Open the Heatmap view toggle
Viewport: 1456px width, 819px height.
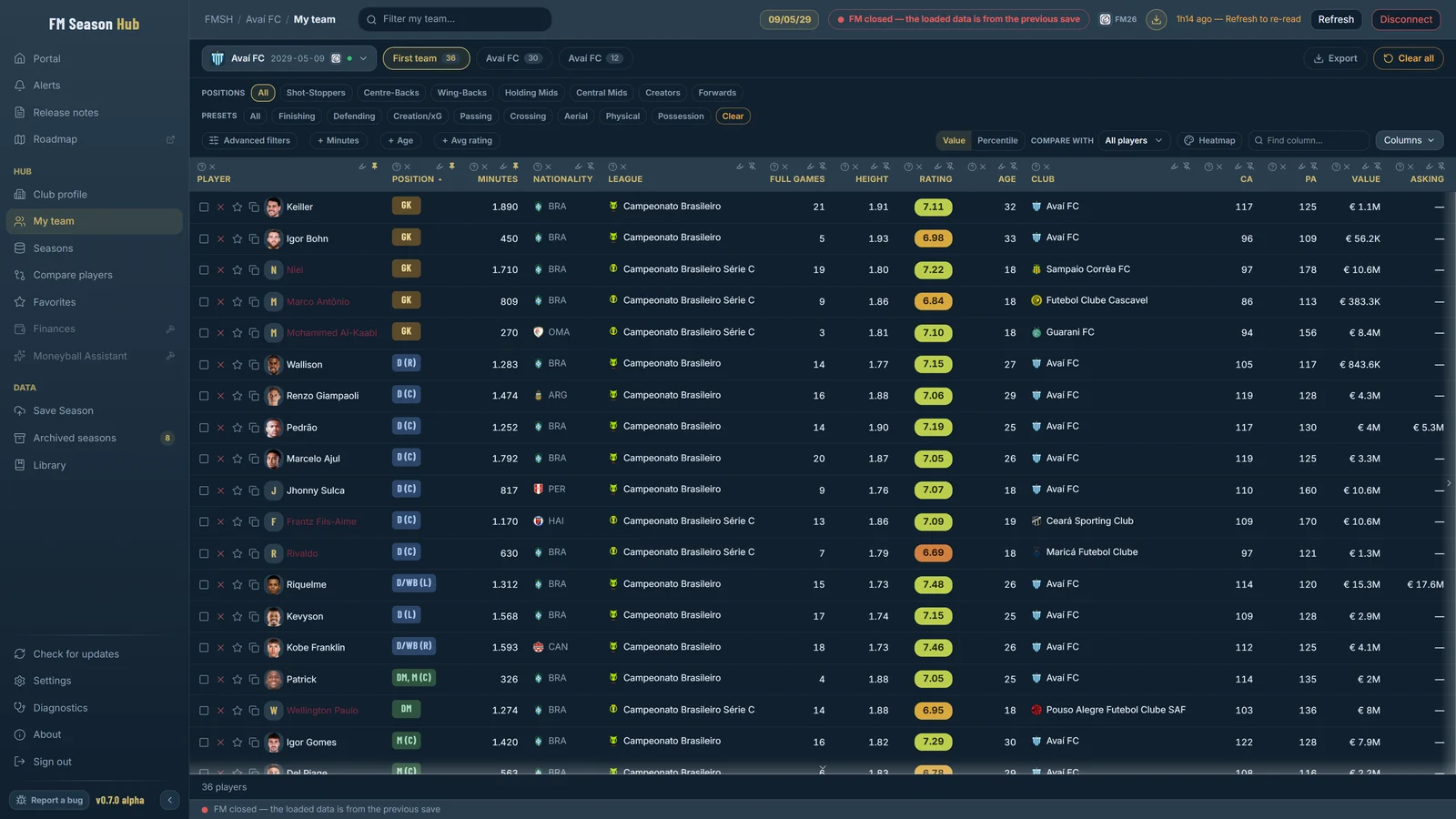pyautogui.click(x=1209, y=140)
